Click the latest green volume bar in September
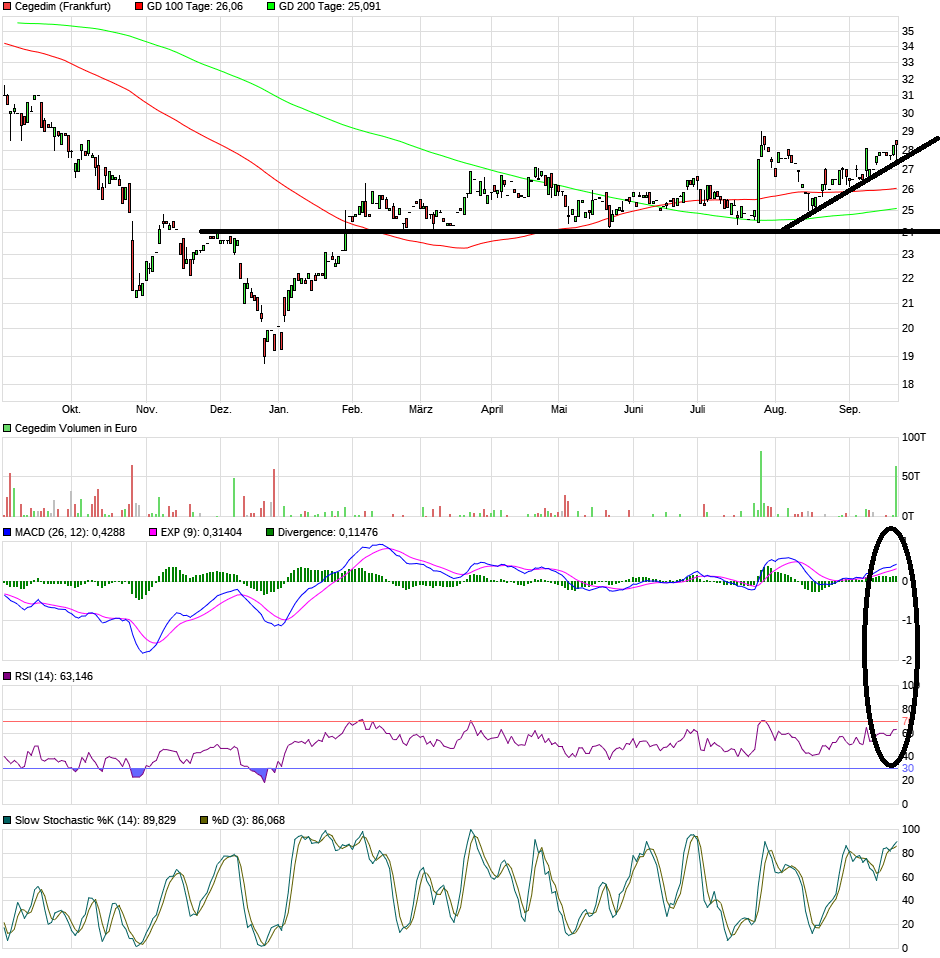 896,492
